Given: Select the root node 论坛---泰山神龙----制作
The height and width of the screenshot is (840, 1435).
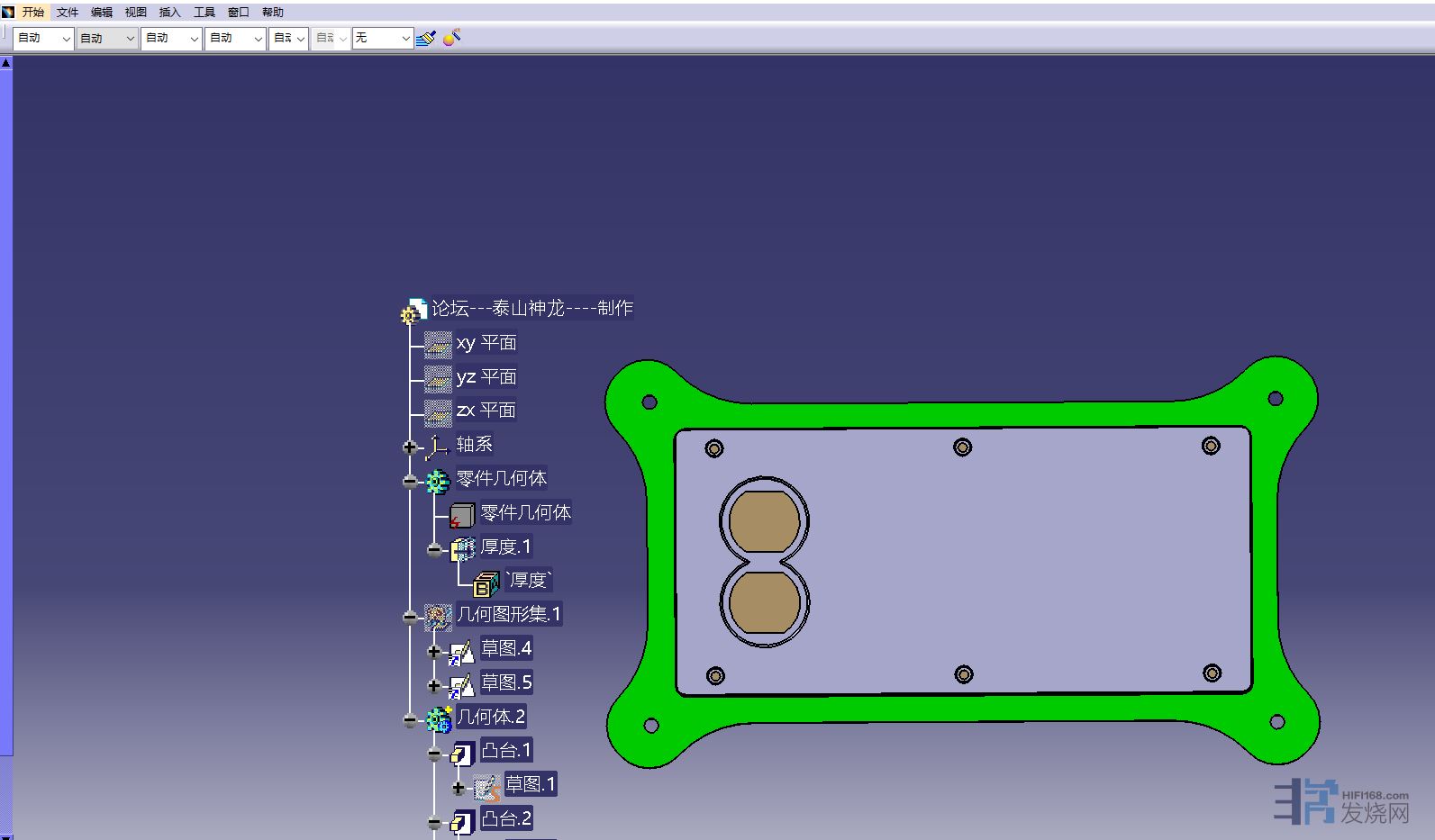Looking at the screenshot, I should (x=531, y=309).
